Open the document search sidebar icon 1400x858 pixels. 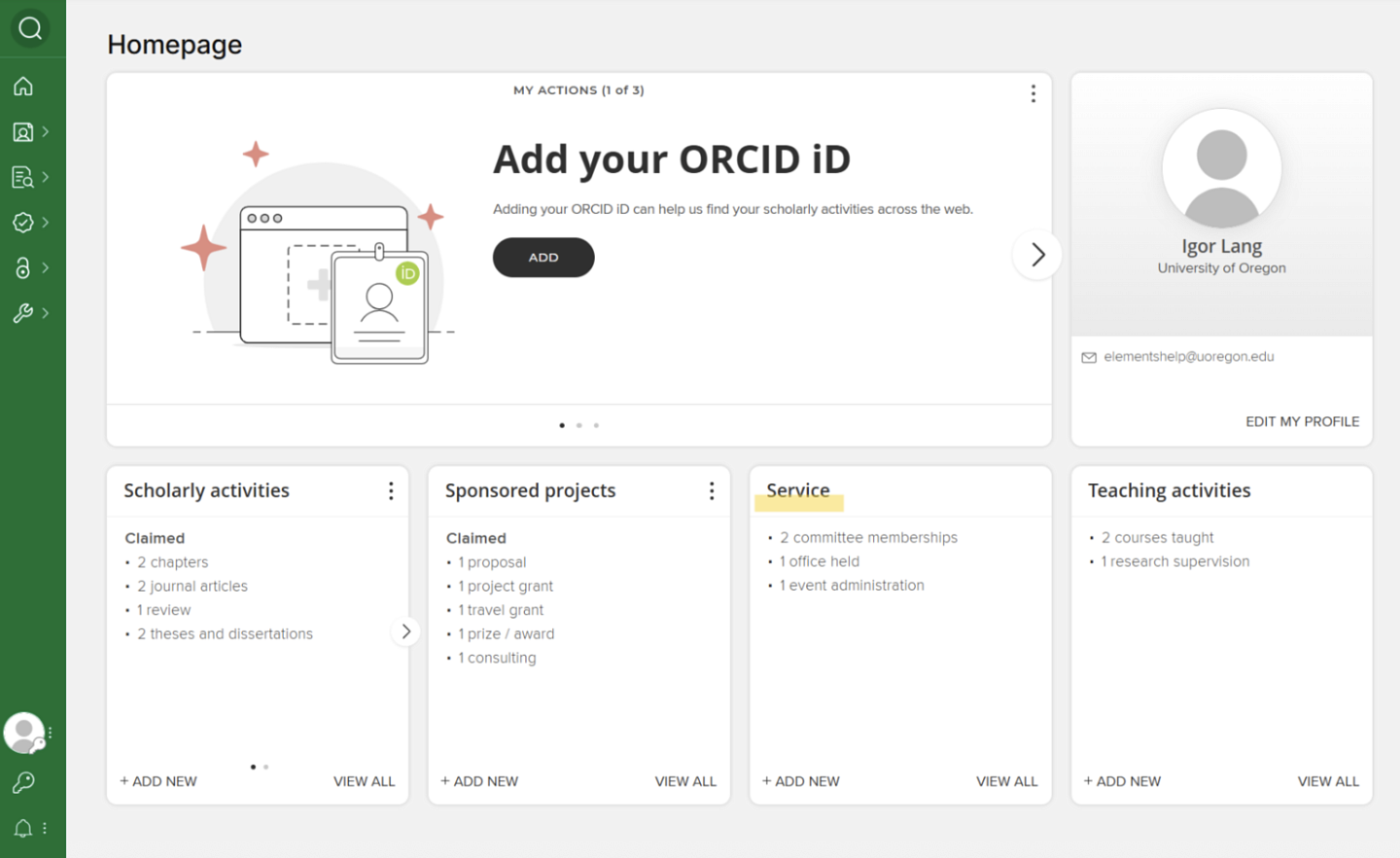pyautogui.click(x=23, y=177)
